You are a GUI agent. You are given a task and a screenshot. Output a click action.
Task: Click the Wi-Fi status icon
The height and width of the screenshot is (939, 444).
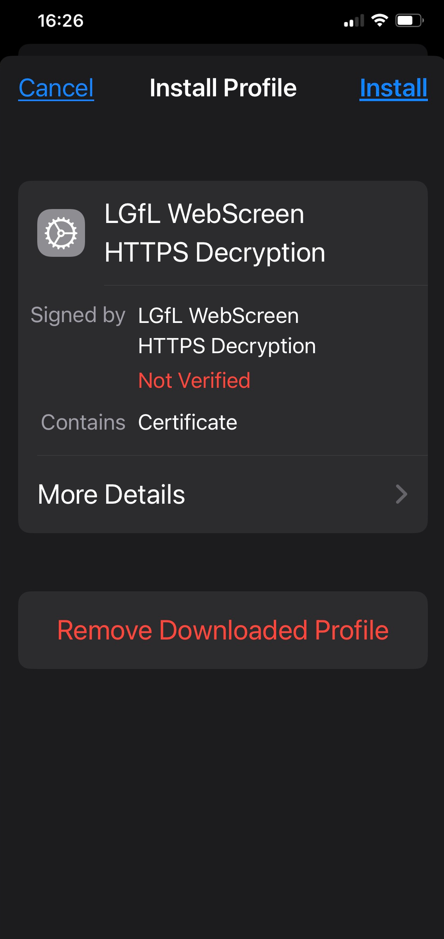coord(379,21)
